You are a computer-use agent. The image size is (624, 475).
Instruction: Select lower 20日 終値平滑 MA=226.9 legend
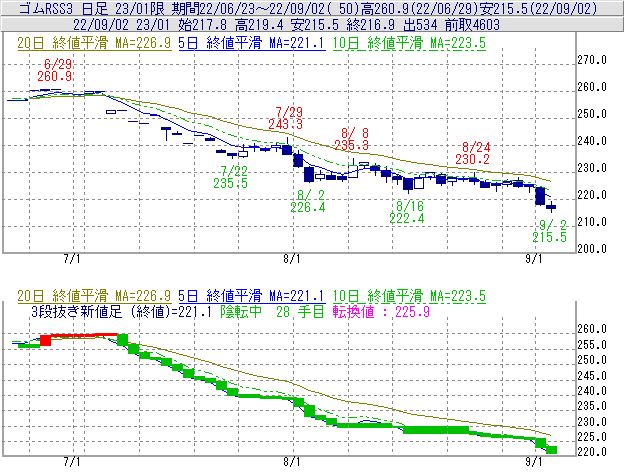click(94, 296)
